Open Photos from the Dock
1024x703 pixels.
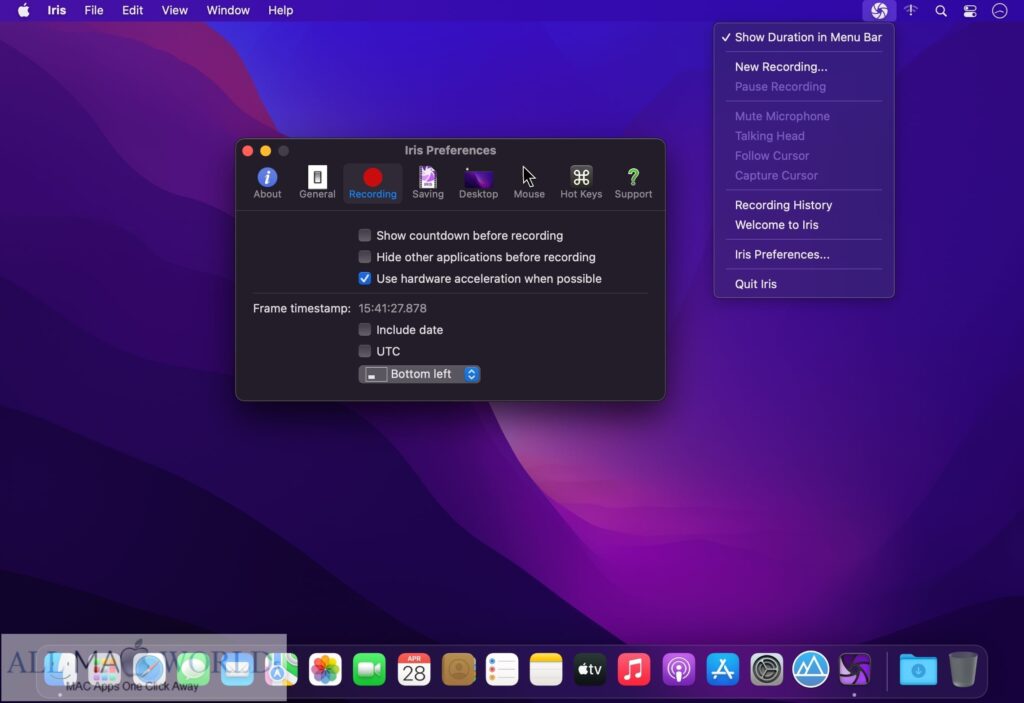[x=325, y=670]
